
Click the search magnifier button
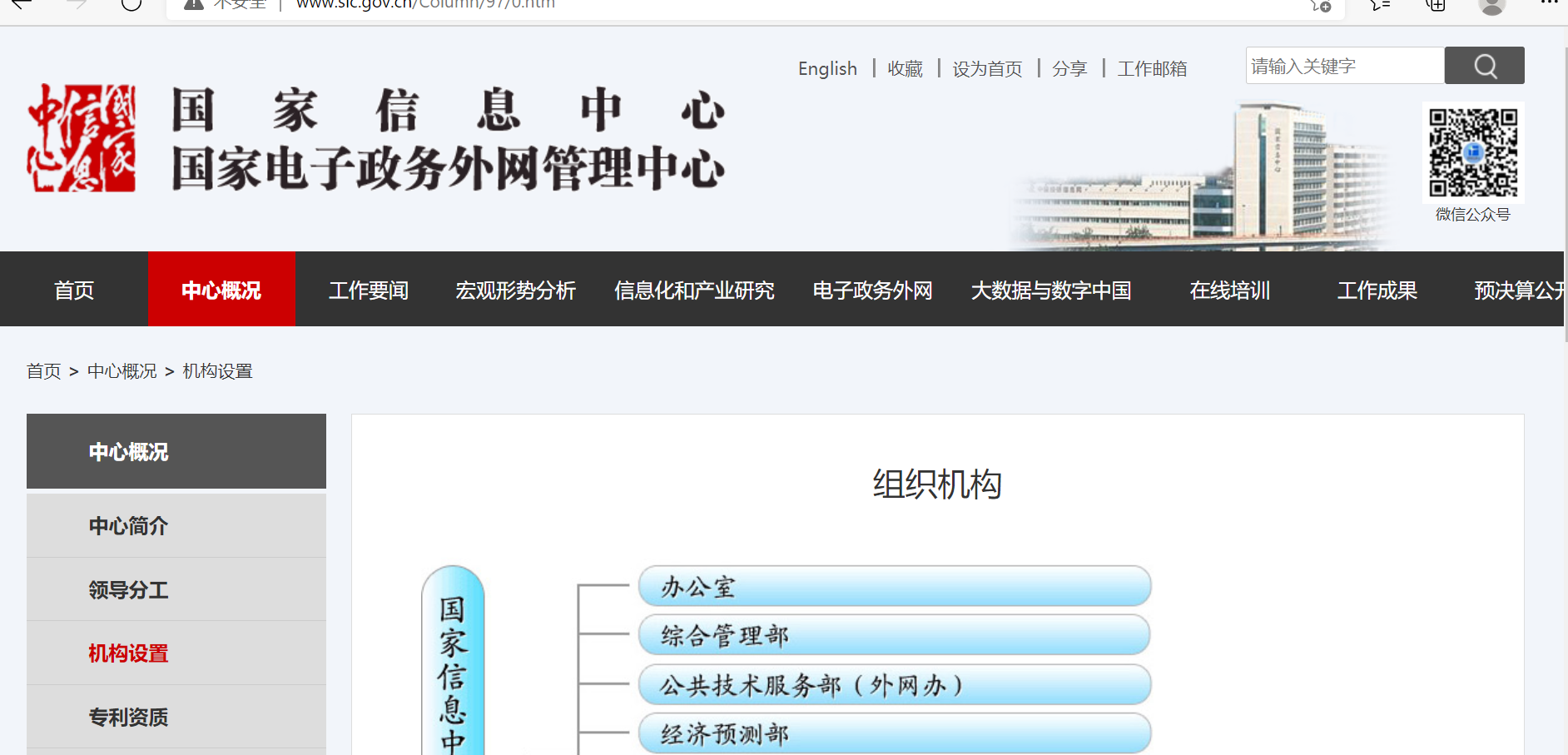point(1484,66)
